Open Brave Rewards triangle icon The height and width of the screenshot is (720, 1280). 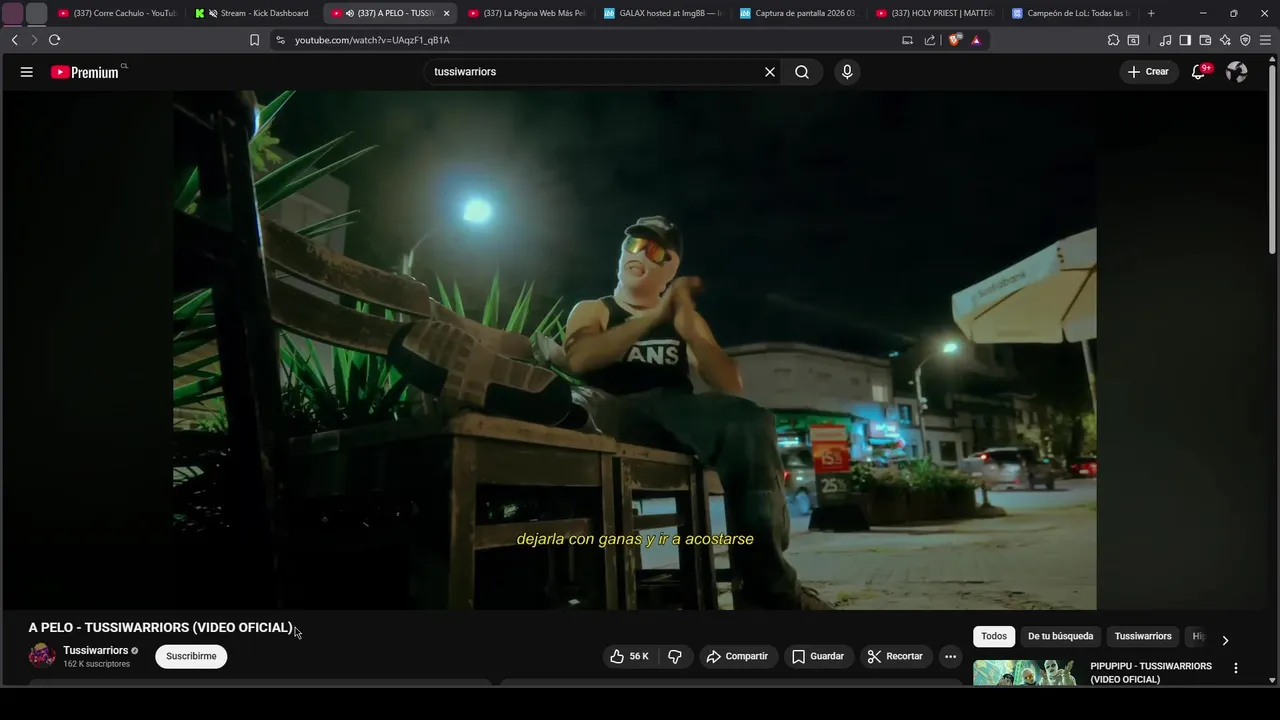976,40
